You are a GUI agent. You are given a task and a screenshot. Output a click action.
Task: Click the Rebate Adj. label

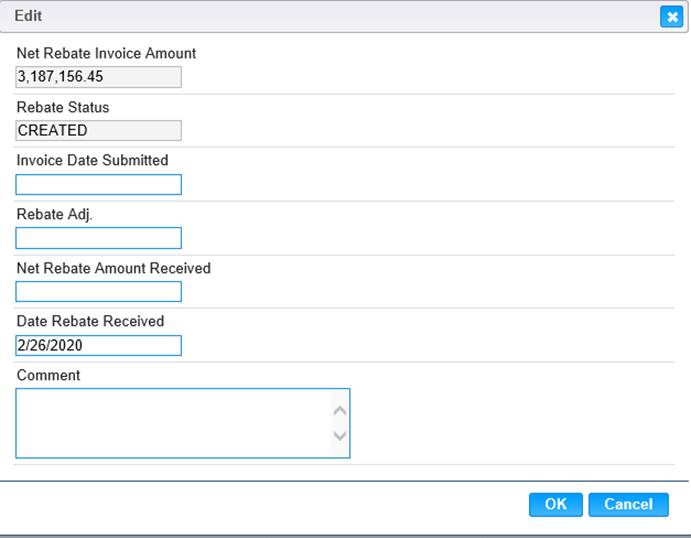[55, 215]
